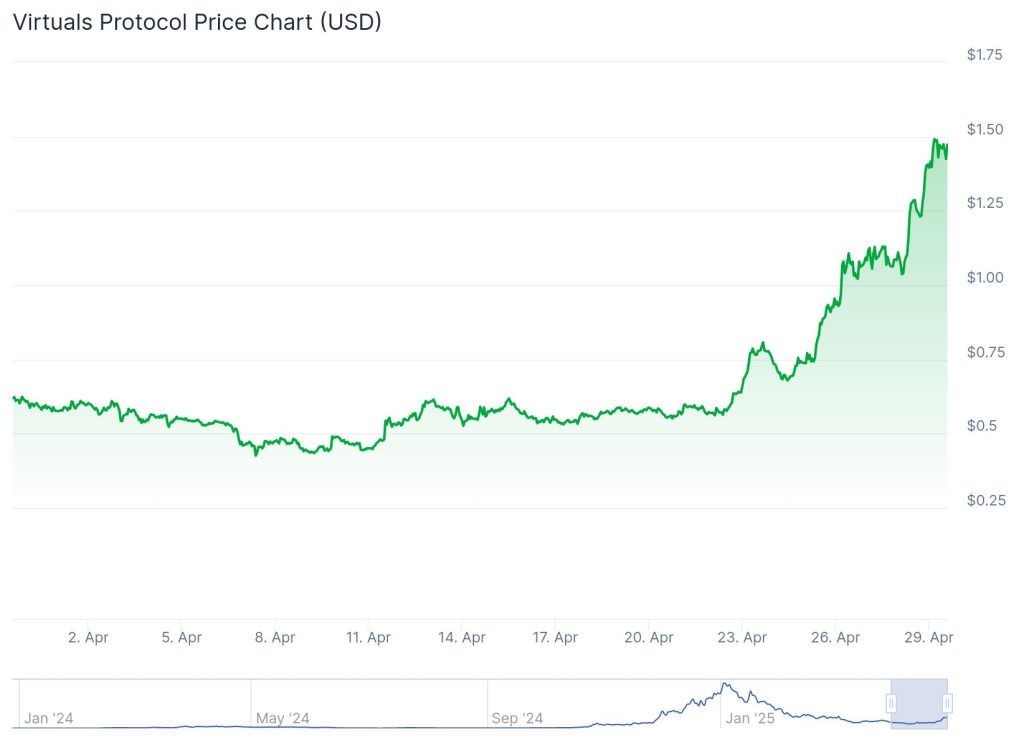Click the 29. Apr date label

(929, 637)
